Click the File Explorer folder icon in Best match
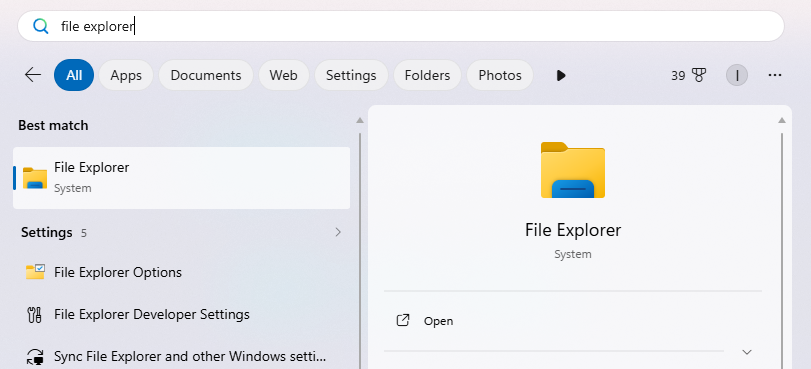The image size is (811, 369). coord(35,178)
